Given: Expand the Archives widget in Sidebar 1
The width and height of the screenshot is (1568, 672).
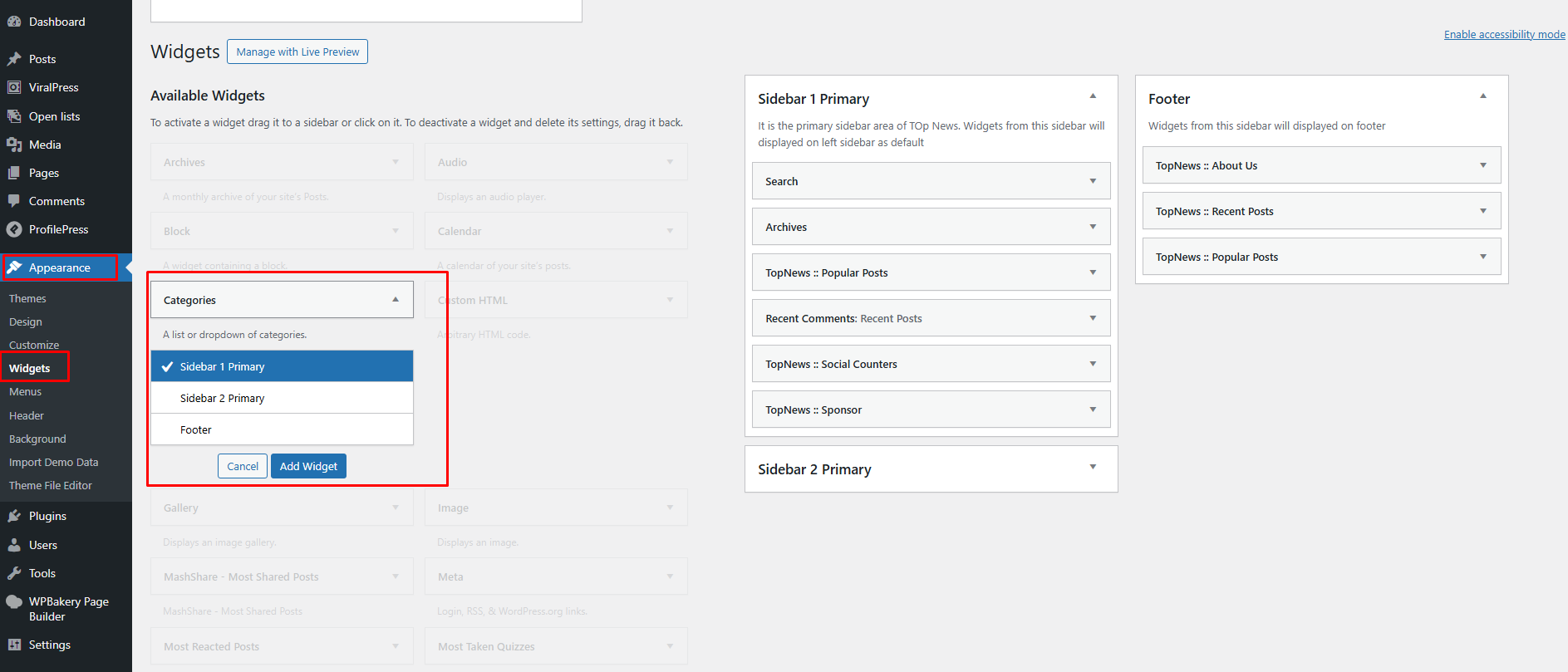Looking at the screenshot, I should (1093, 227).
